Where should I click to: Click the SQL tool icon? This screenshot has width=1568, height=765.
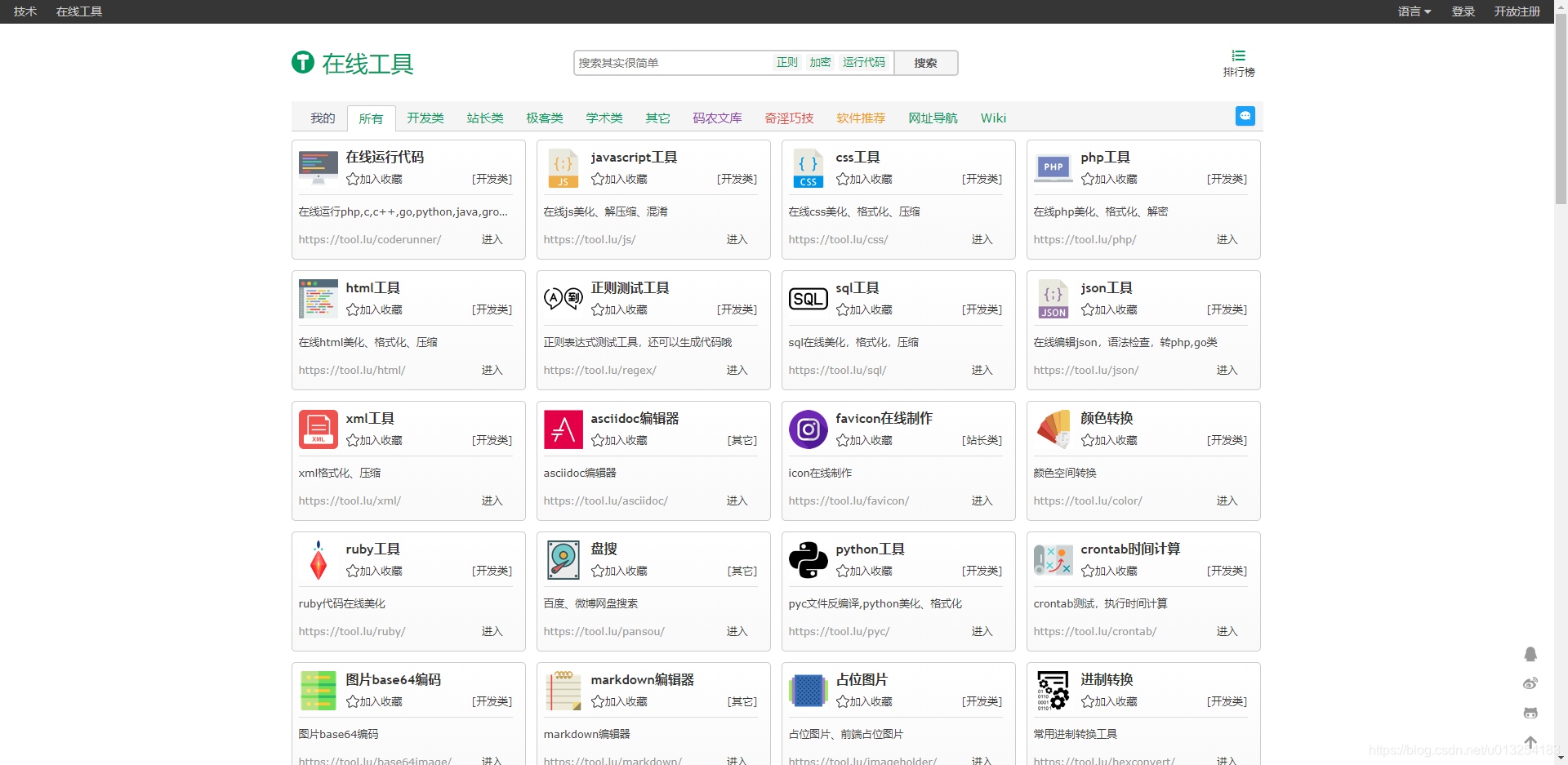(808, 299)
